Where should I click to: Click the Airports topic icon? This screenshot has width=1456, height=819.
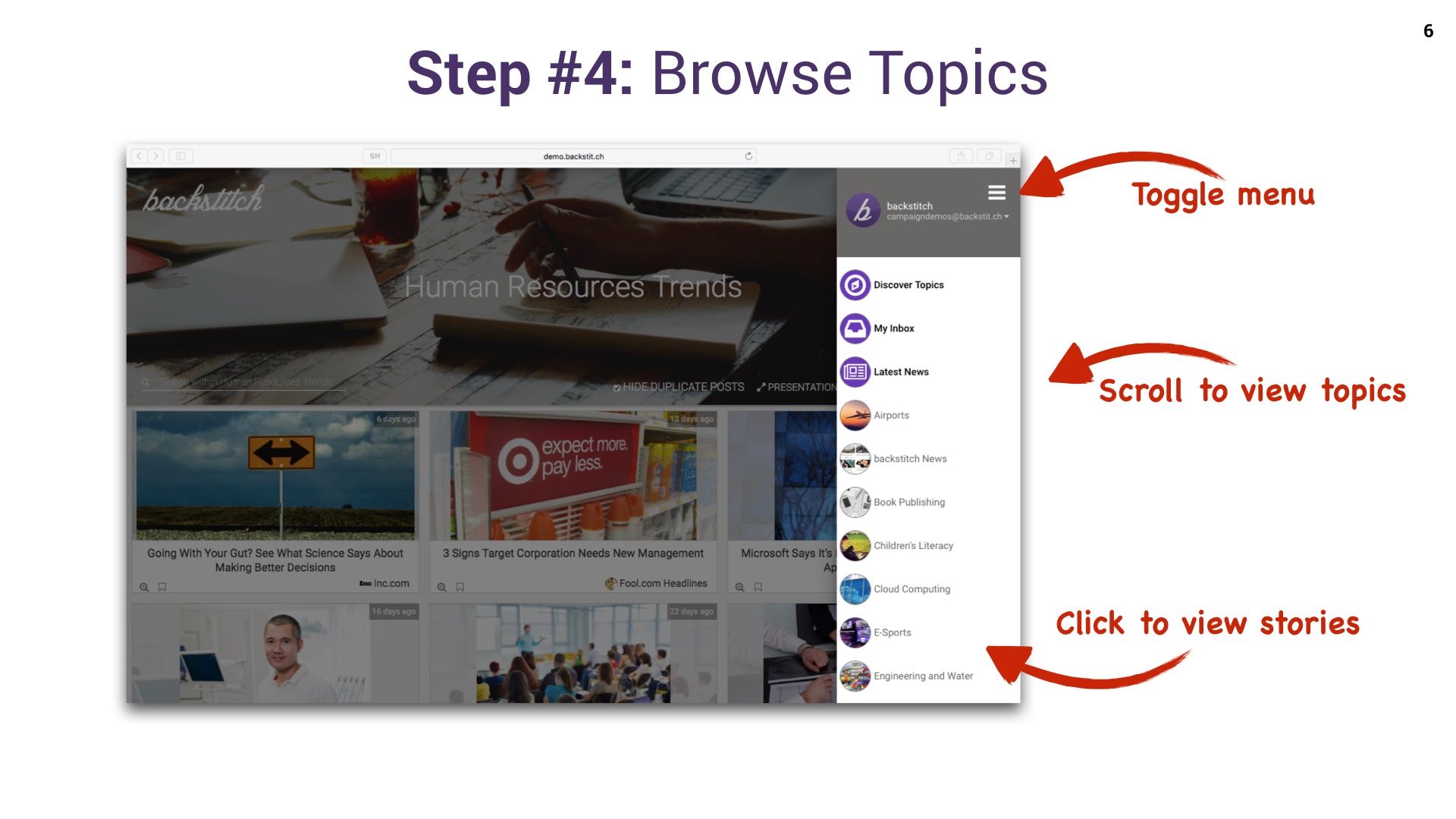(855, 414)
